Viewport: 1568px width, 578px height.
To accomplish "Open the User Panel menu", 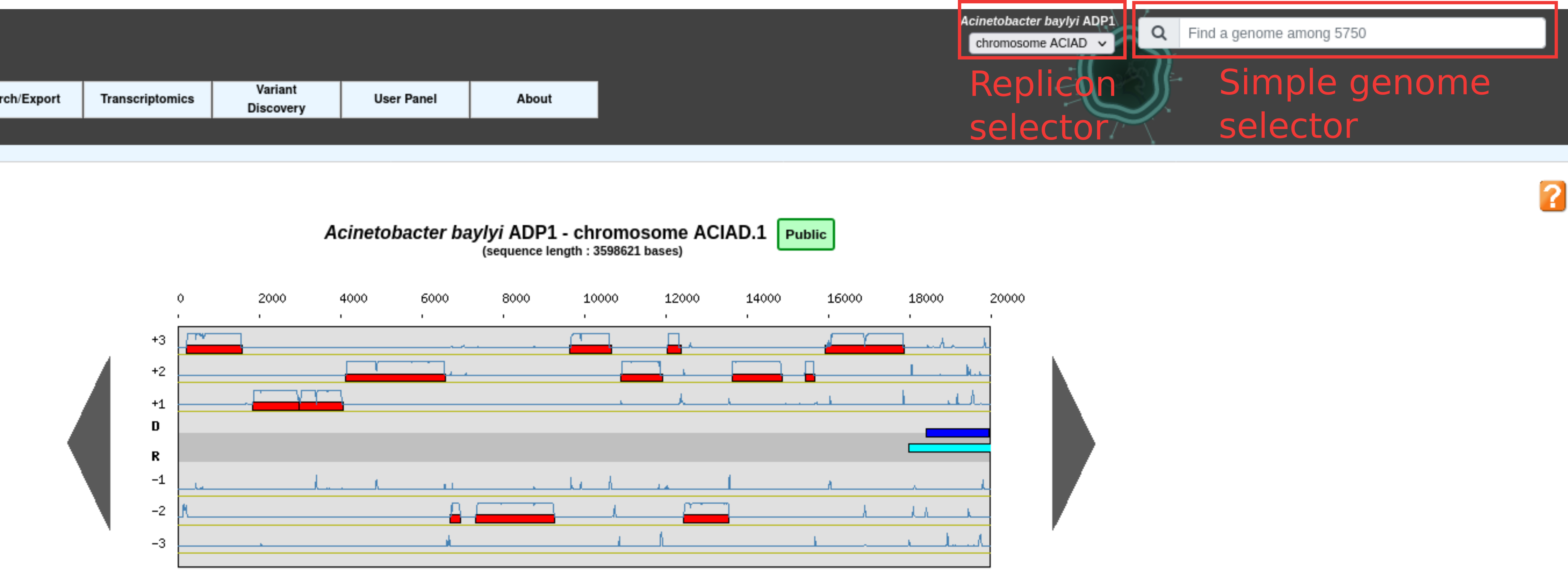I will [405, 99].
